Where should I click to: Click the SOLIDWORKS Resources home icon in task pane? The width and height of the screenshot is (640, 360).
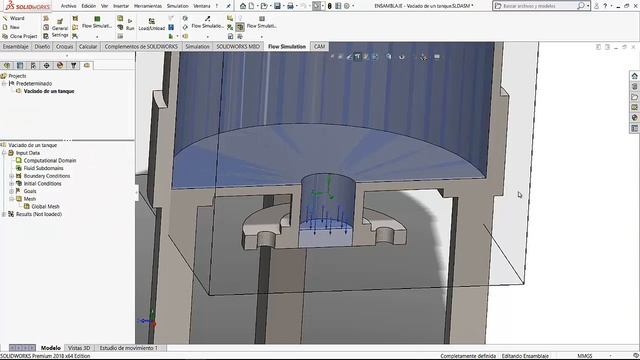(634, 76)
